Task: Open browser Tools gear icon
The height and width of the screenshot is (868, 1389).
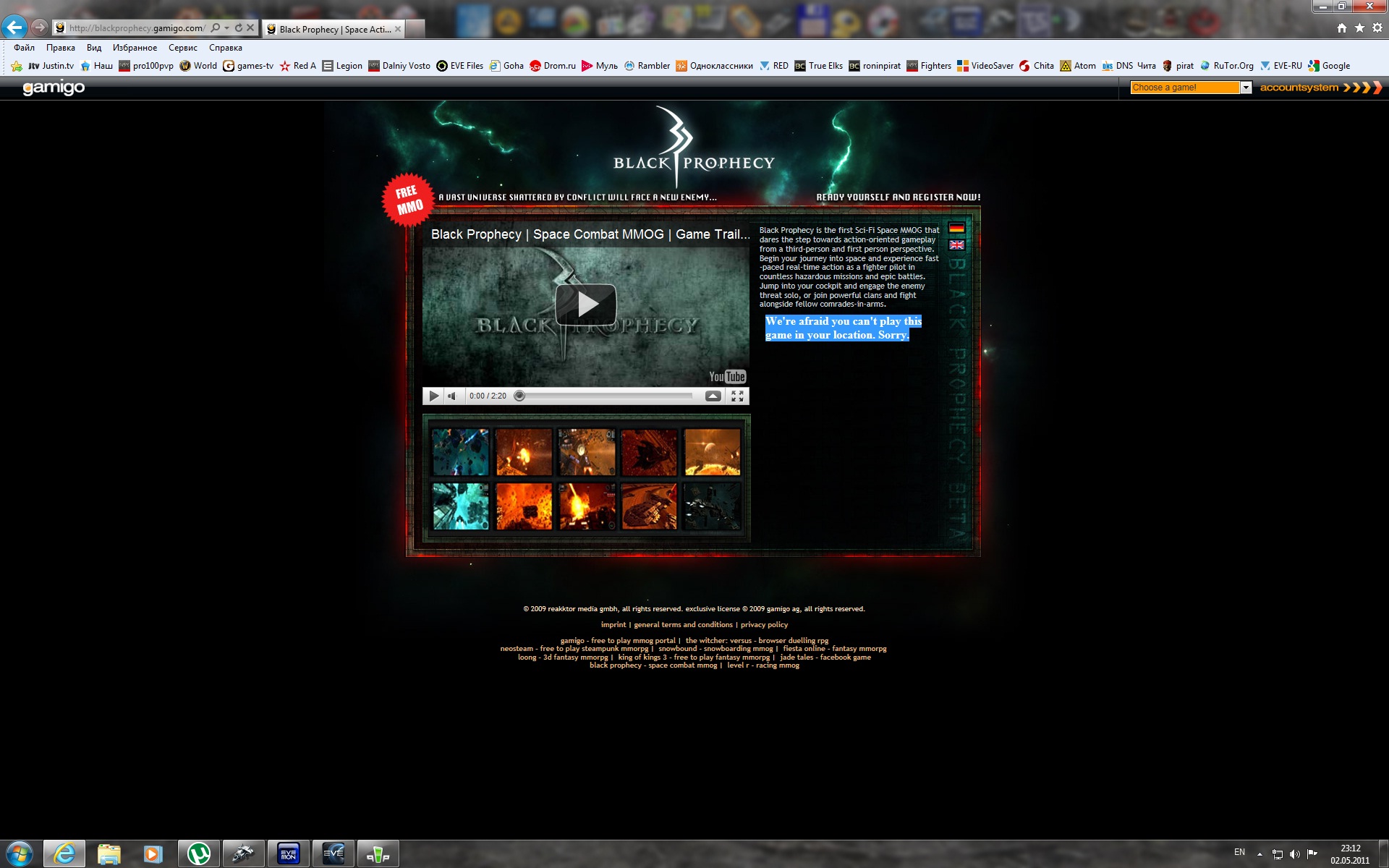Action: [x=1377, y=27]
